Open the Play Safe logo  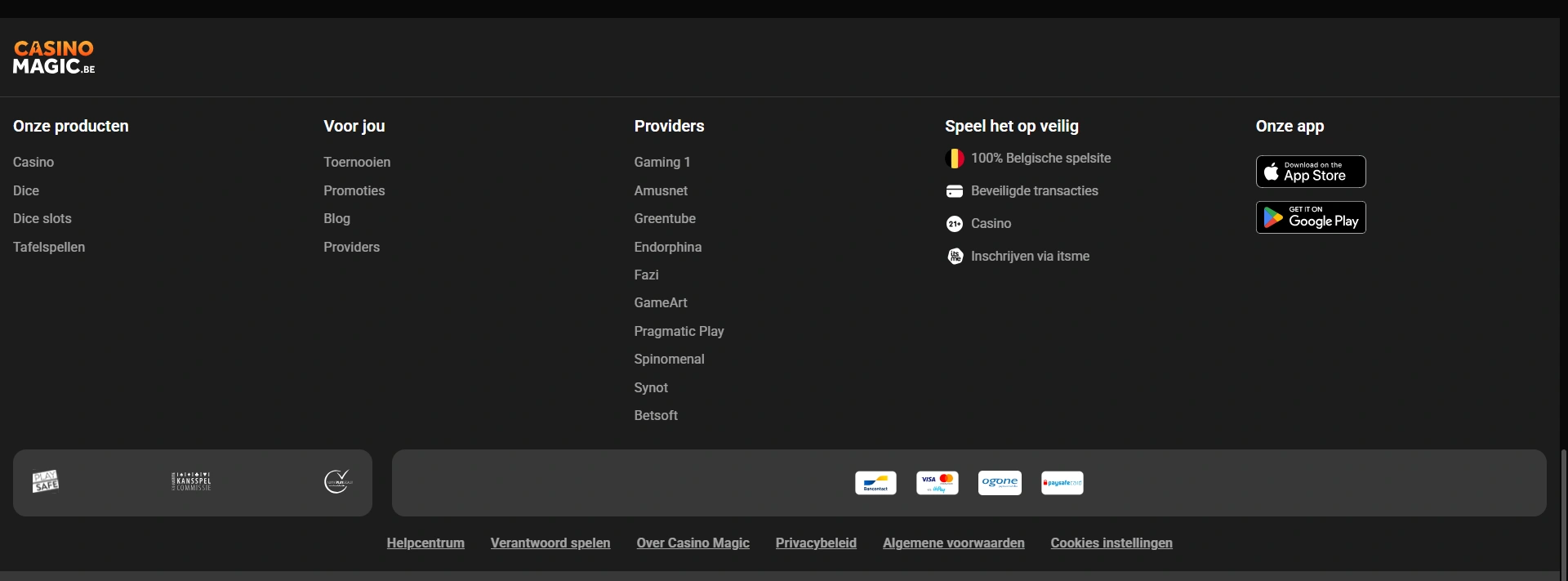pyautogui.click(x=46, y=482)
